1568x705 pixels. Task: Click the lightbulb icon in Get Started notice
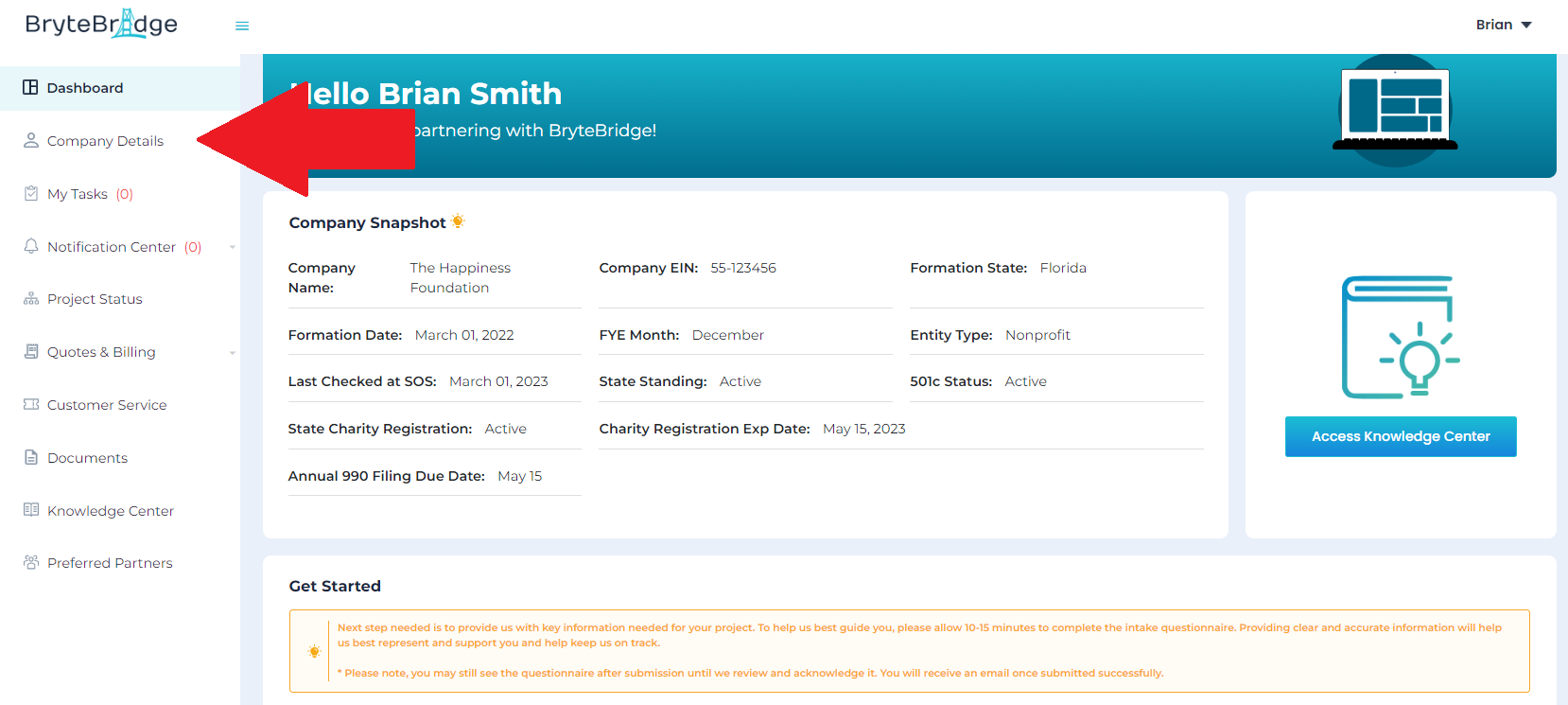(315, 651)
